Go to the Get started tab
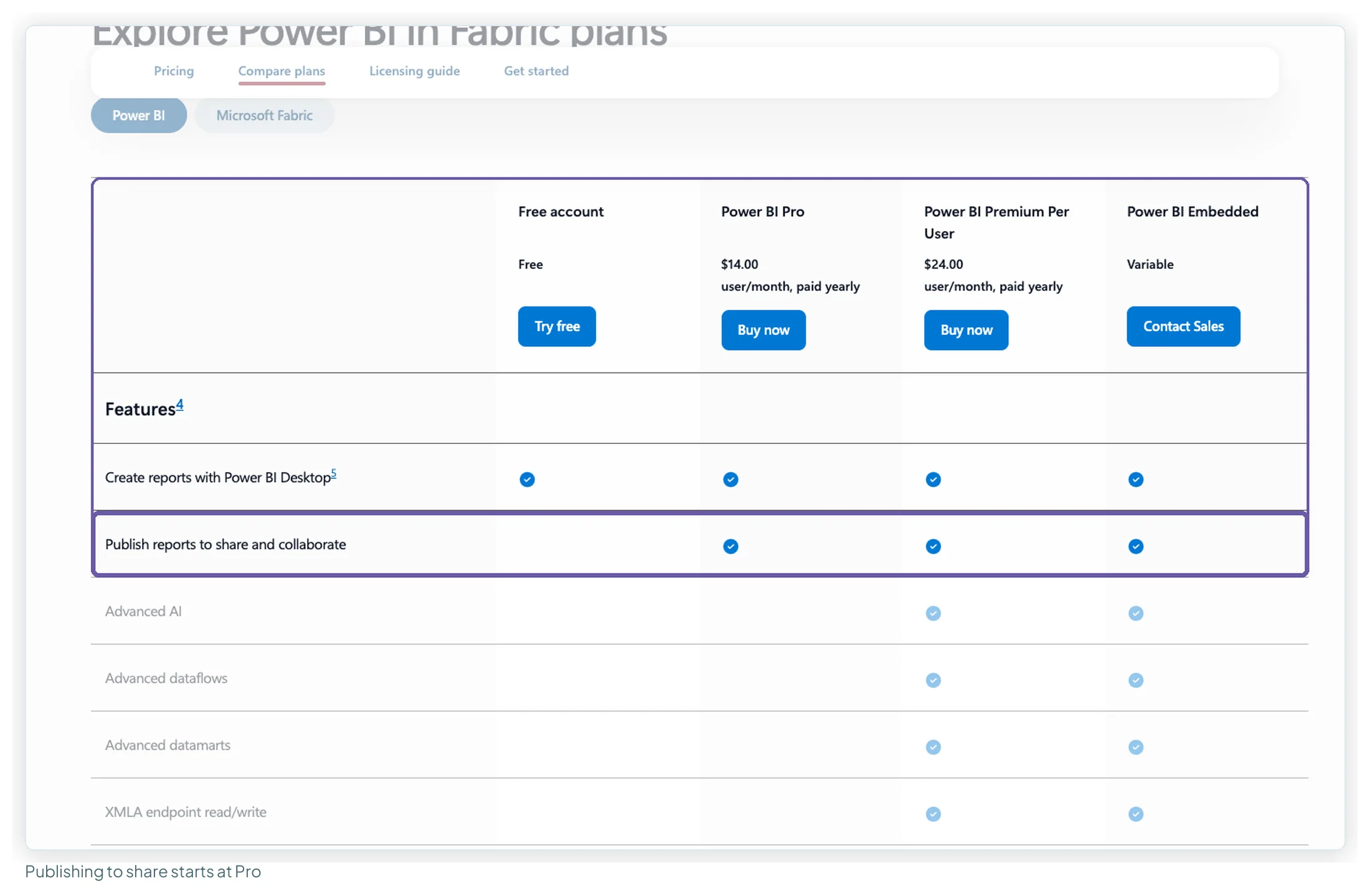 pos(536,71)
